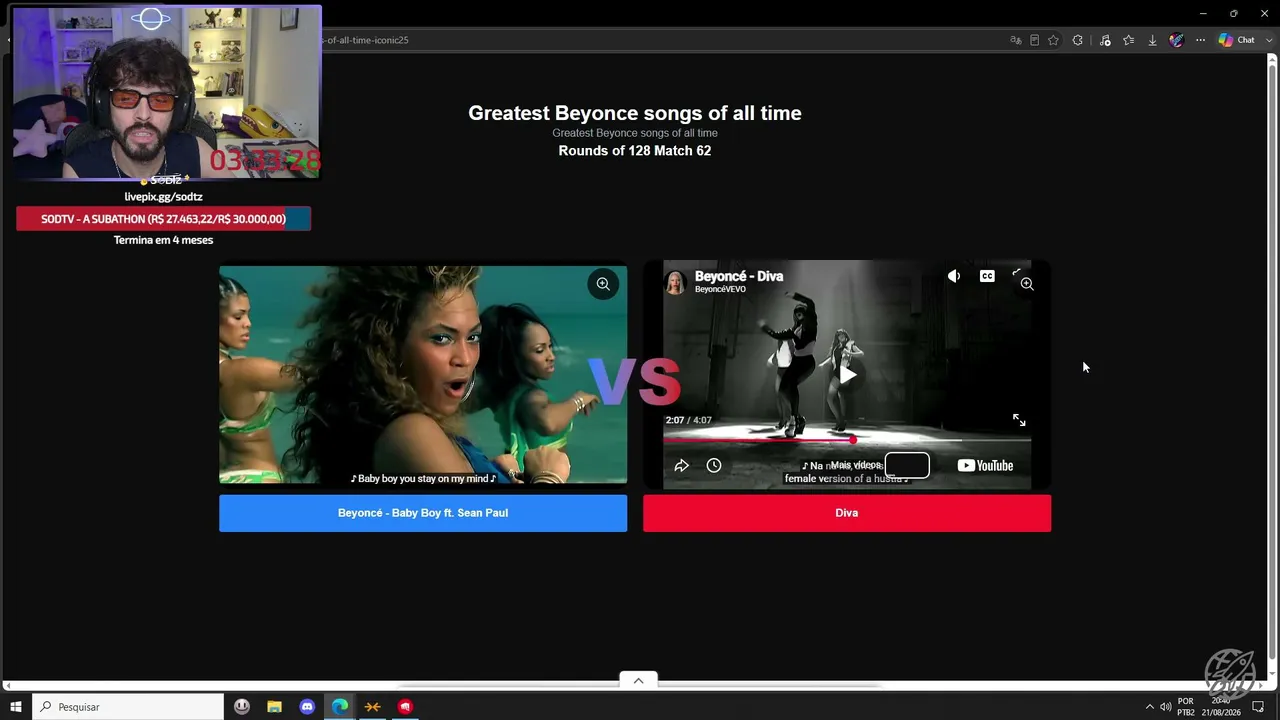The width and height of the screenshot is (1280, 720).
Task: Open the system volume control
Action: [1165, 707]
